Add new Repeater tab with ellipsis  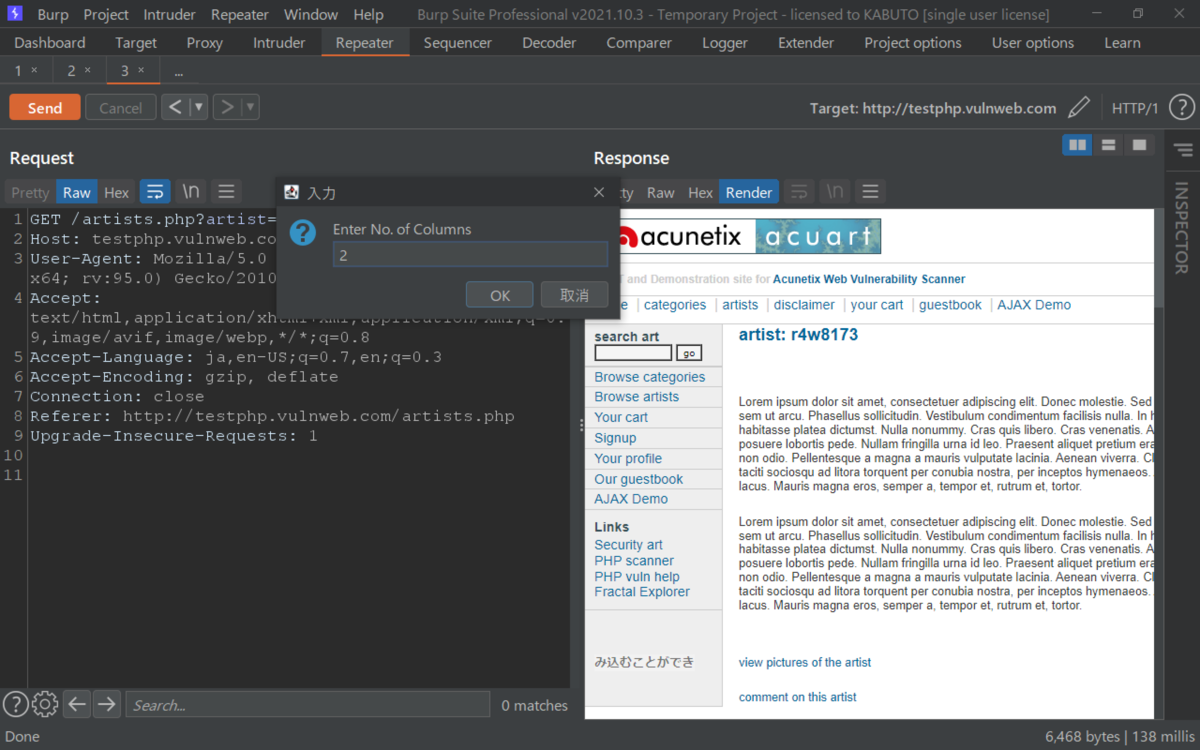coord(178,72)
